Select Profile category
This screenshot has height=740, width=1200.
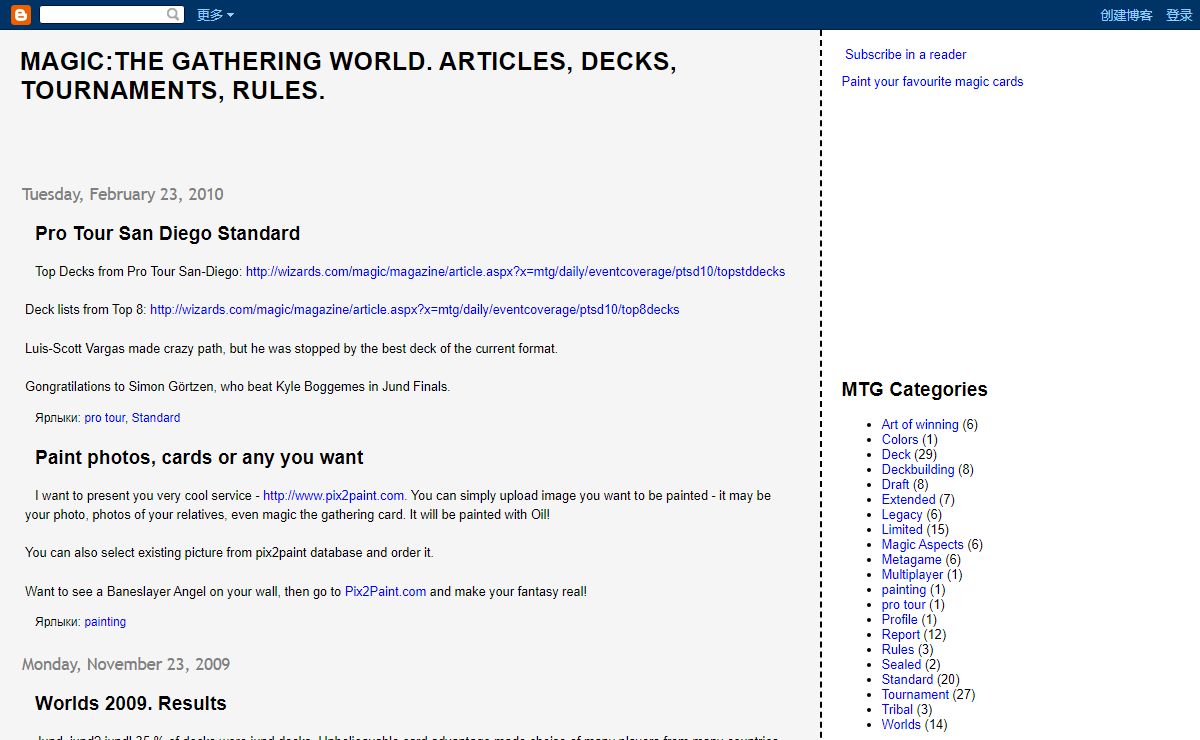(x=900, y=620)
